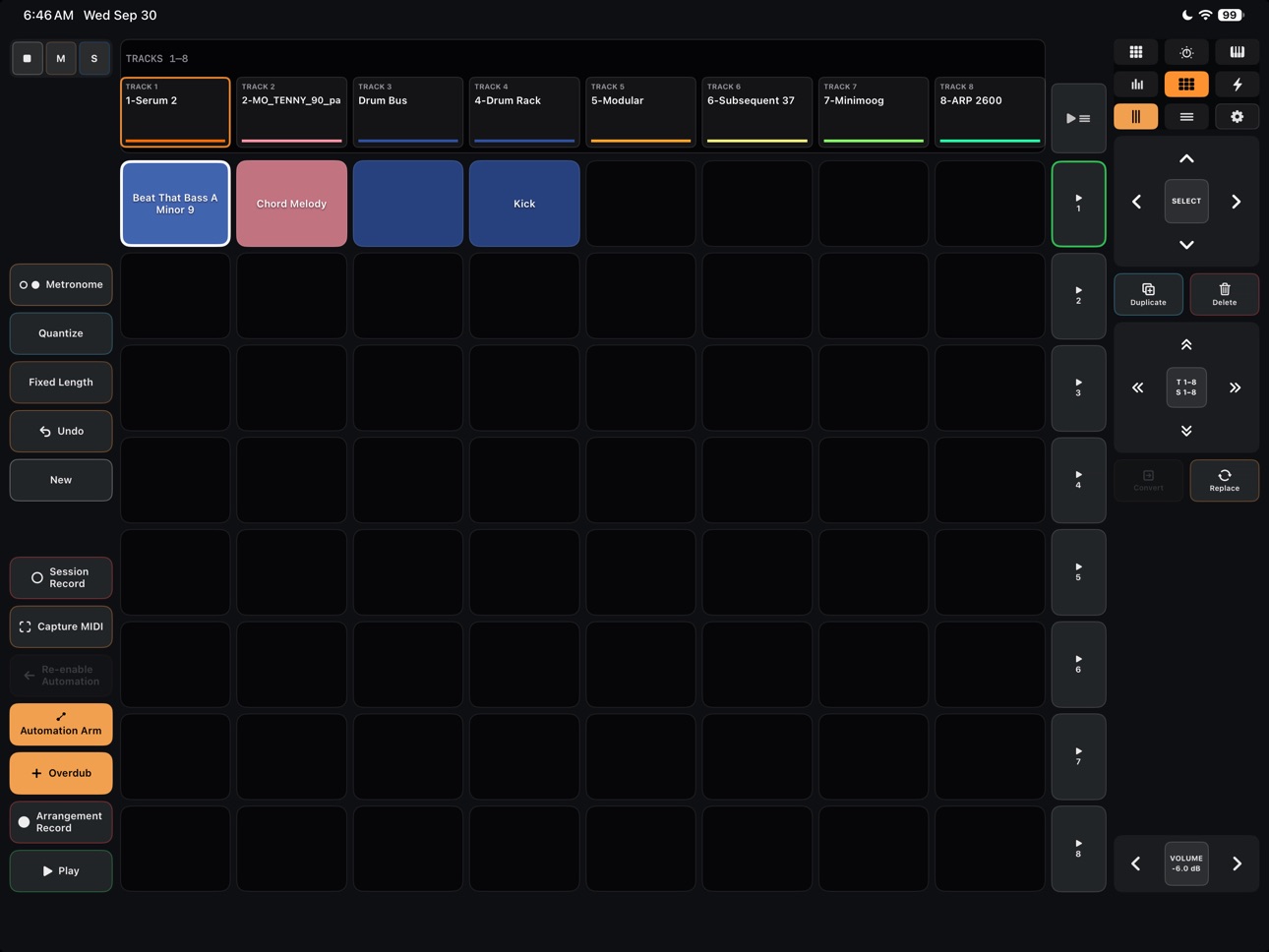Delete the selected clip
Screen dimensions: 1269x952
point(1225,294)
